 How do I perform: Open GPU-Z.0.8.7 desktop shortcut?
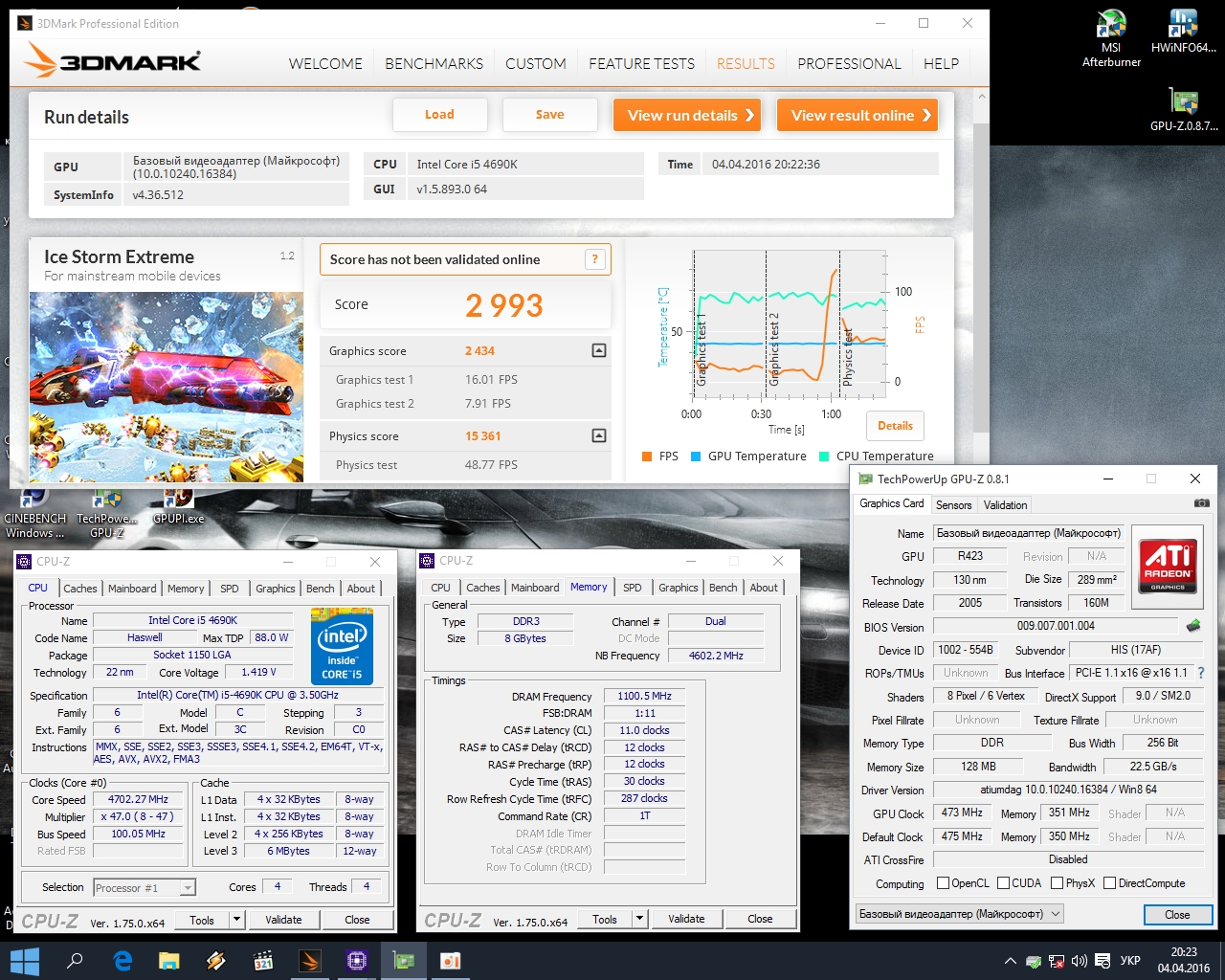coord(1184,109)
